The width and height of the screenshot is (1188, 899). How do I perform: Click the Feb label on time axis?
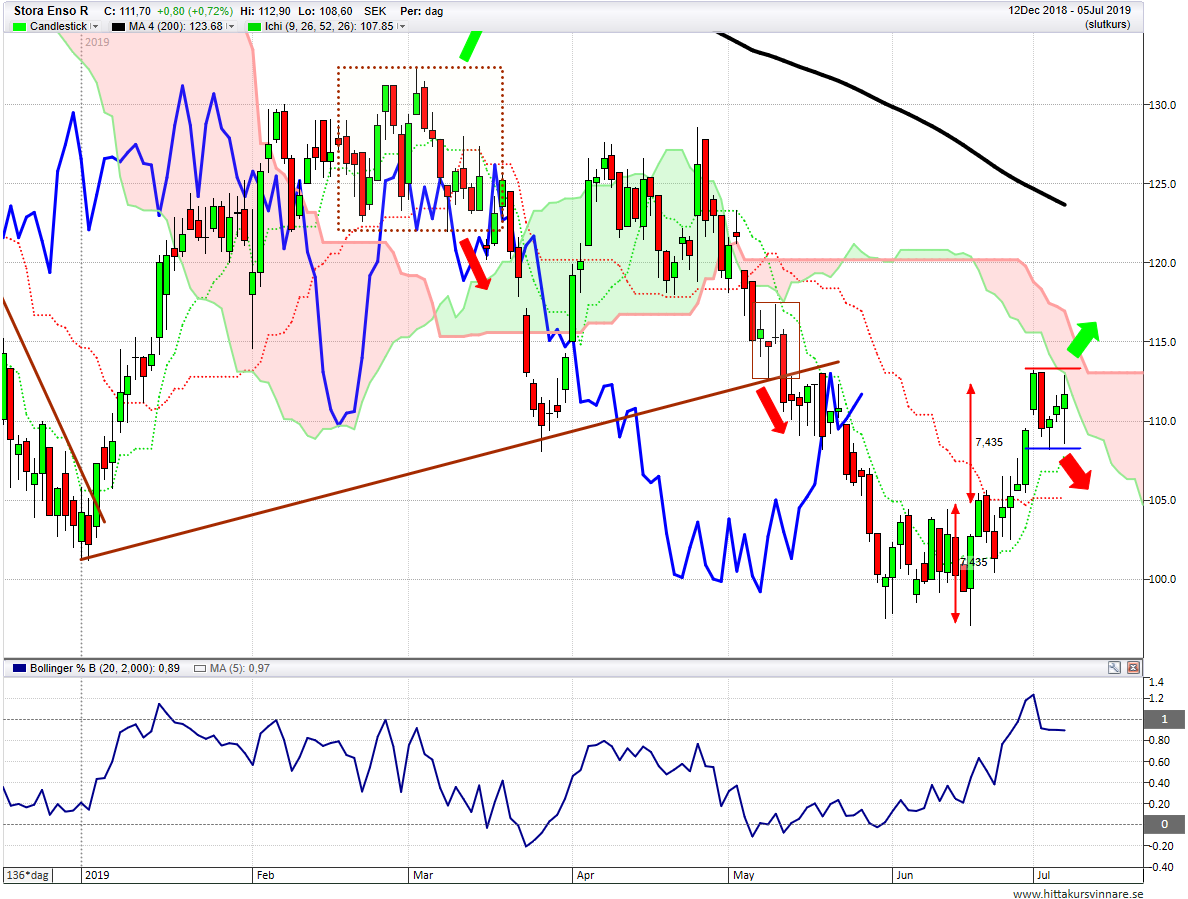[x=265, y=875]
